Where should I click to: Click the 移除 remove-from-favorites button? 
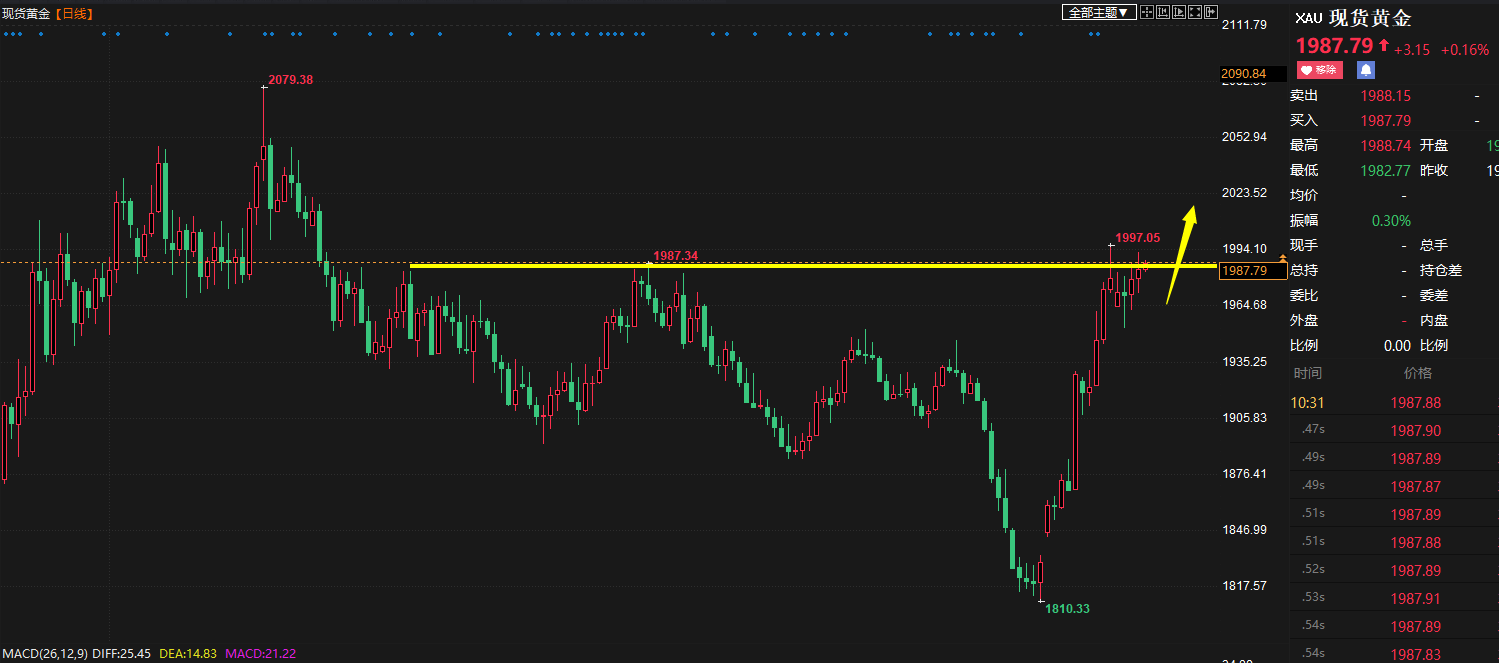click(1319, 70)
